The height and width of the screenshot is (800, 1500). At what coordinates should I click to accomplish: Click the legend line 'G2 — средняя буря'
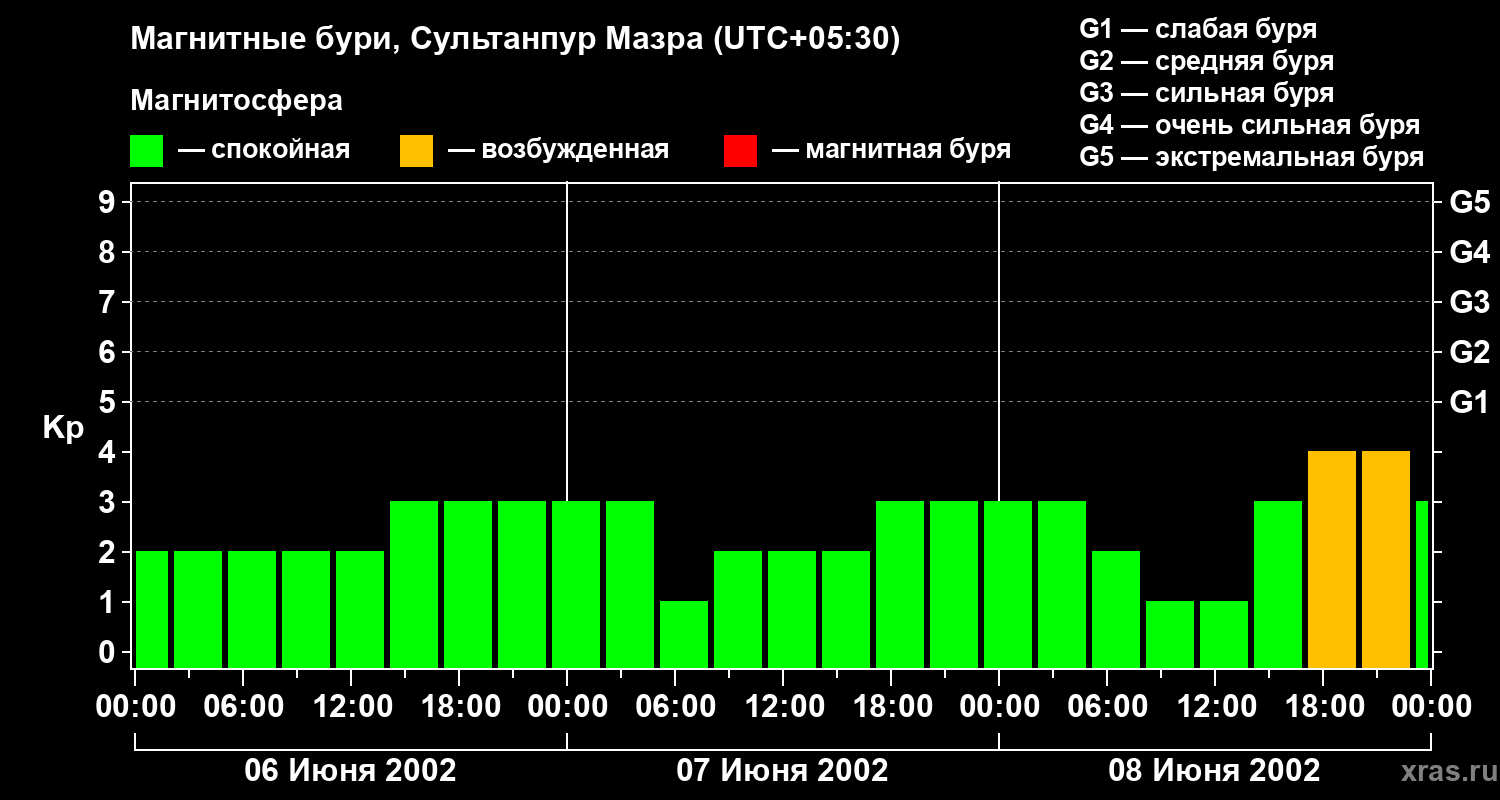pos(1207,61)
